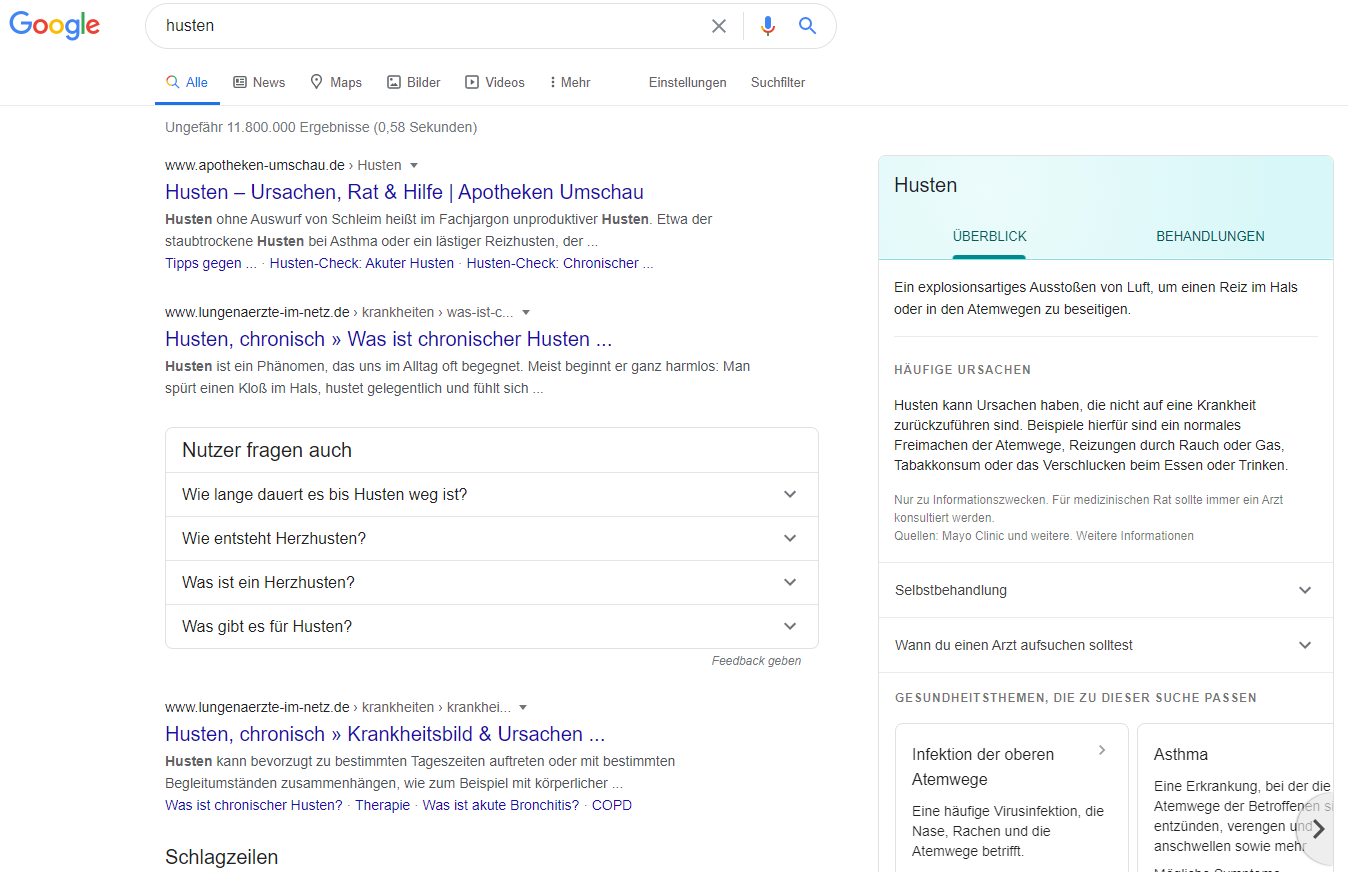Viewport: 1348px width, 872px height.
Task: Open Maps via the location pin icon
Action: [x=313, y=82]
